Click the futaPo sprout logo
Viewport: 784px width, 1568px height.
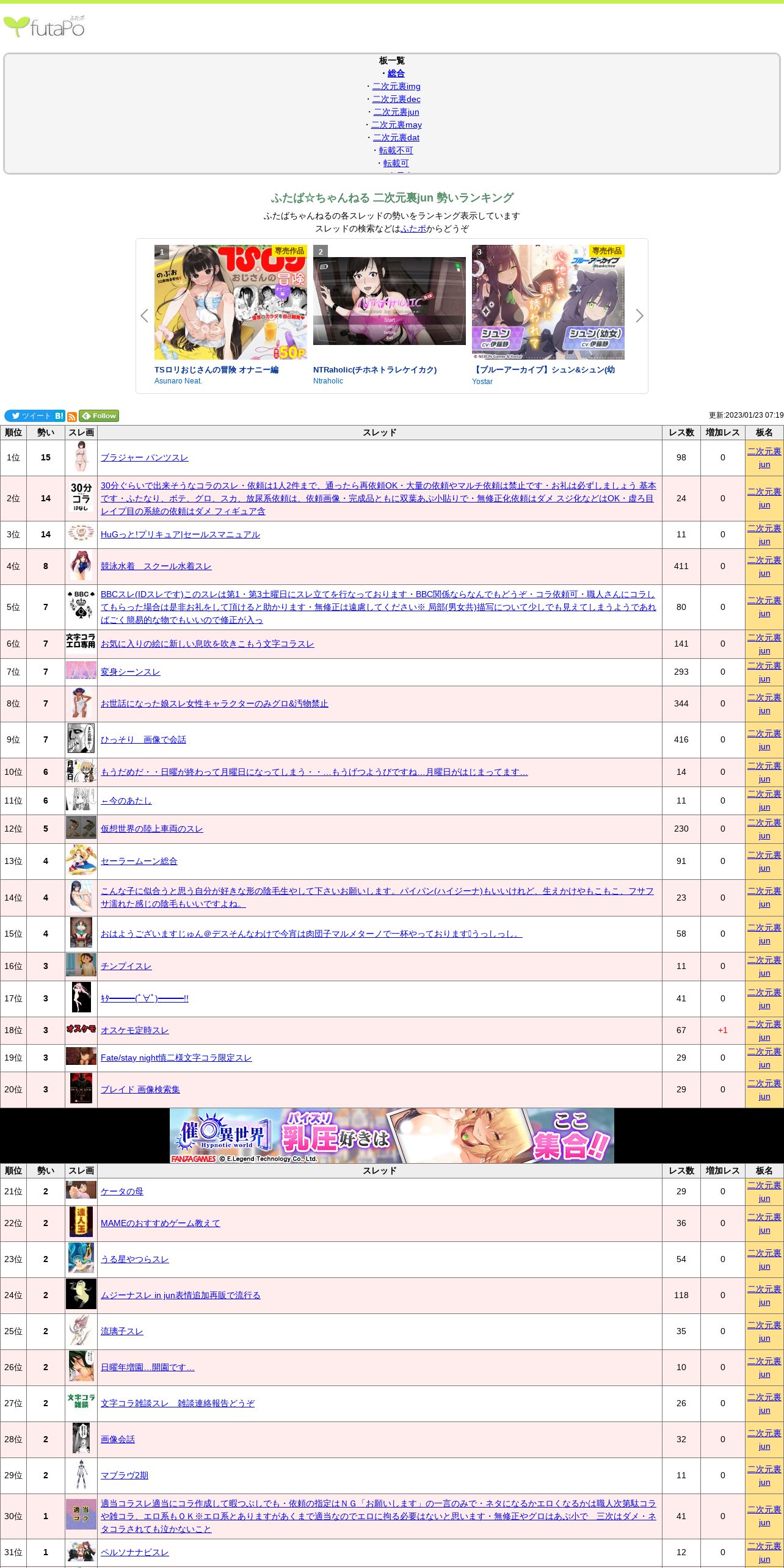coord(44,27)
